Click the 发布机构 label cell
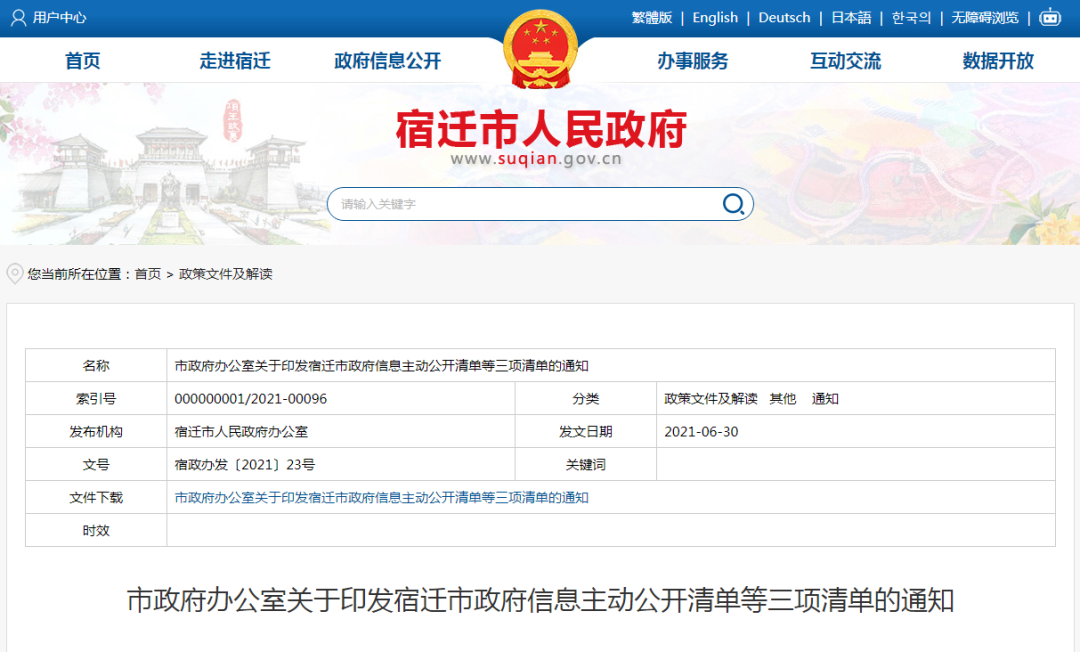1080x652 pixels. point(96,432)
